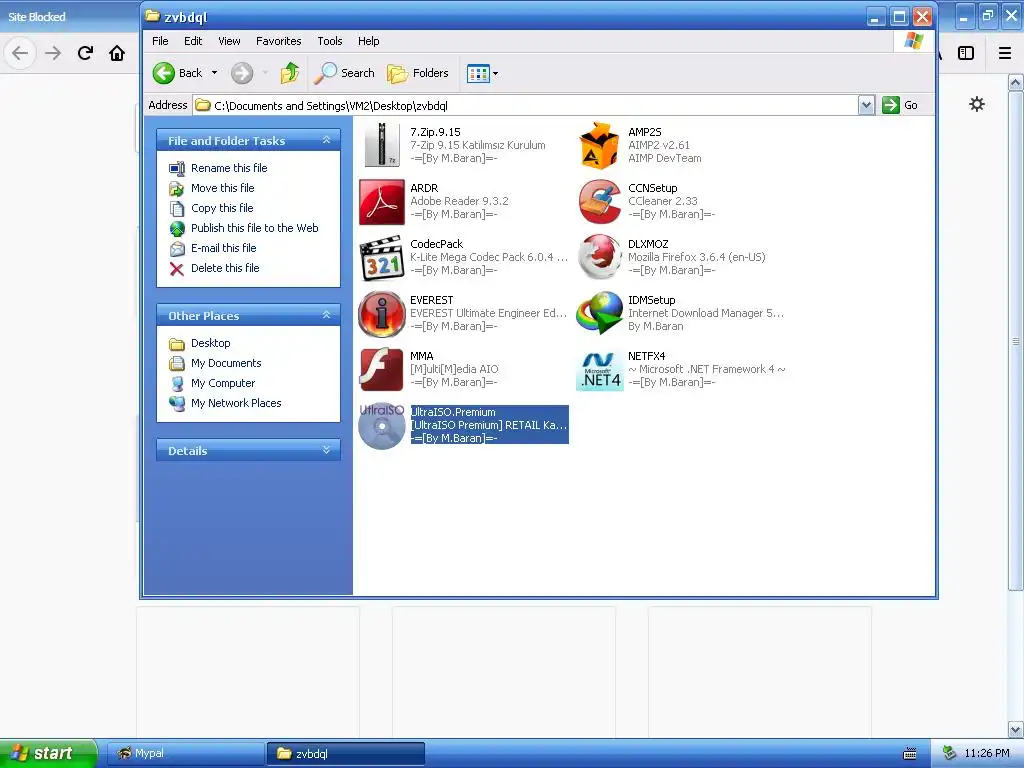Select the IDMSetup Download Manager icon
Viewport: 1024px width, 768px height.
[x=599, y=314]
